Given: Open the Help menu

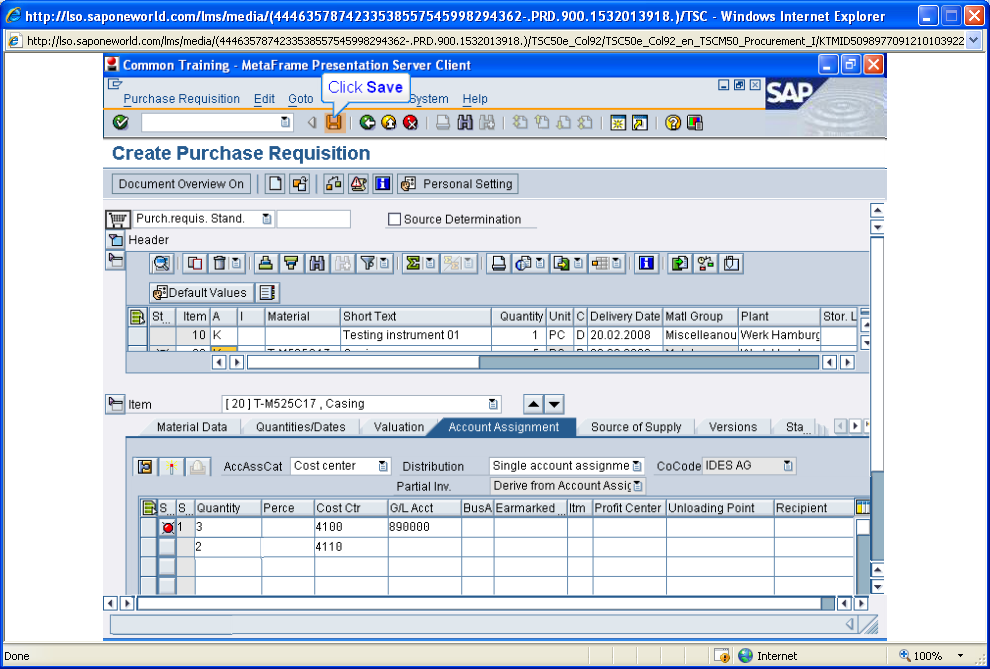Looking at the screenshot, I should pyautogui.click(x=475, y=98).
